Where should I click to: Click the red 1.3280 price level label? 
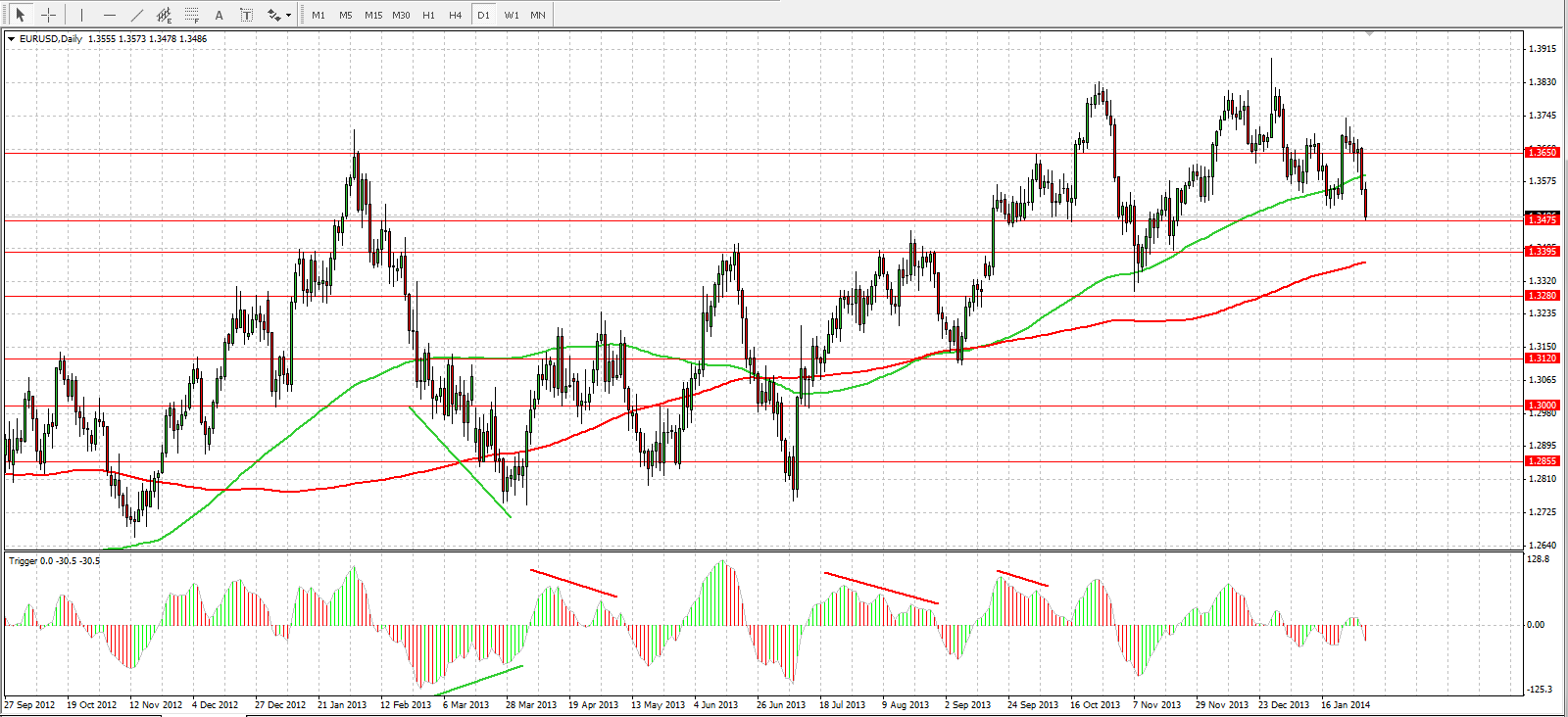1543,296
